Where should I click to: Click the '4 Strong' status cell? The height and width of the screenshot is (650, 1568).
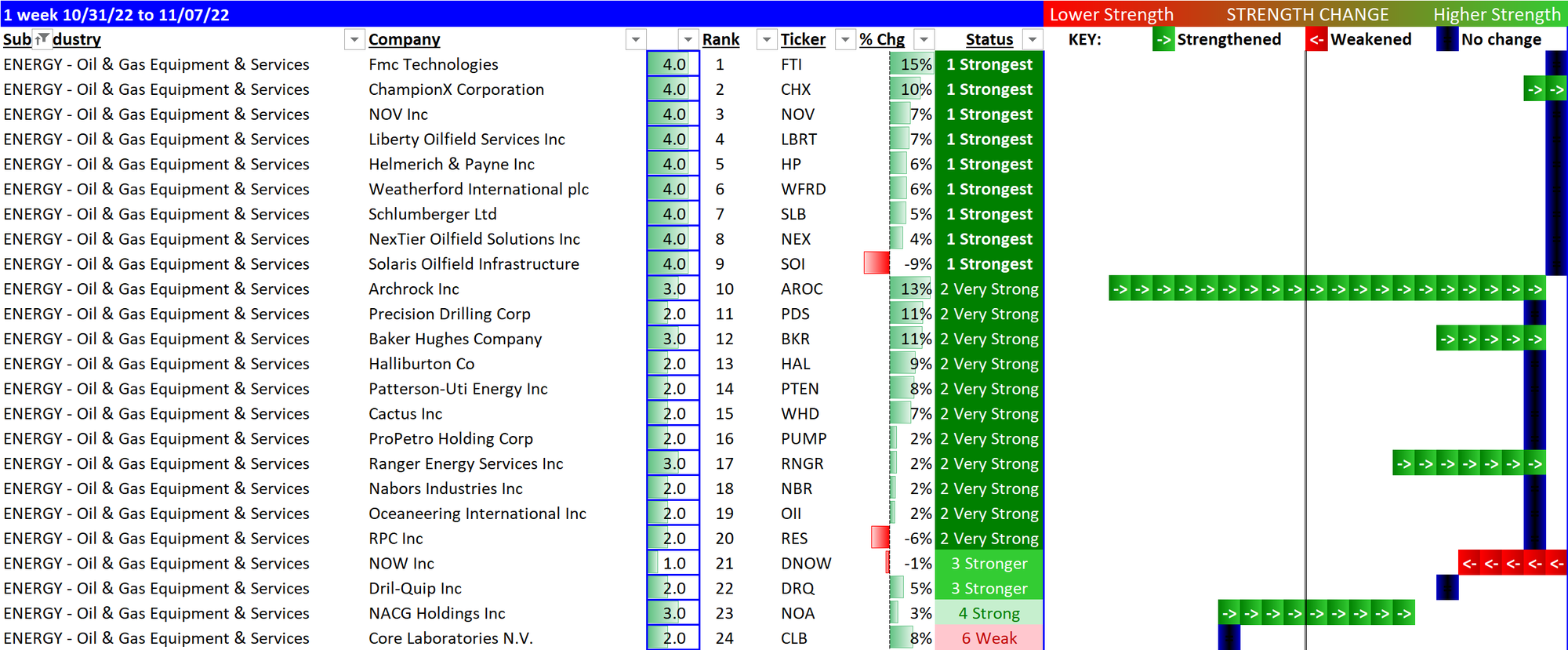click(x=989, y=613)
